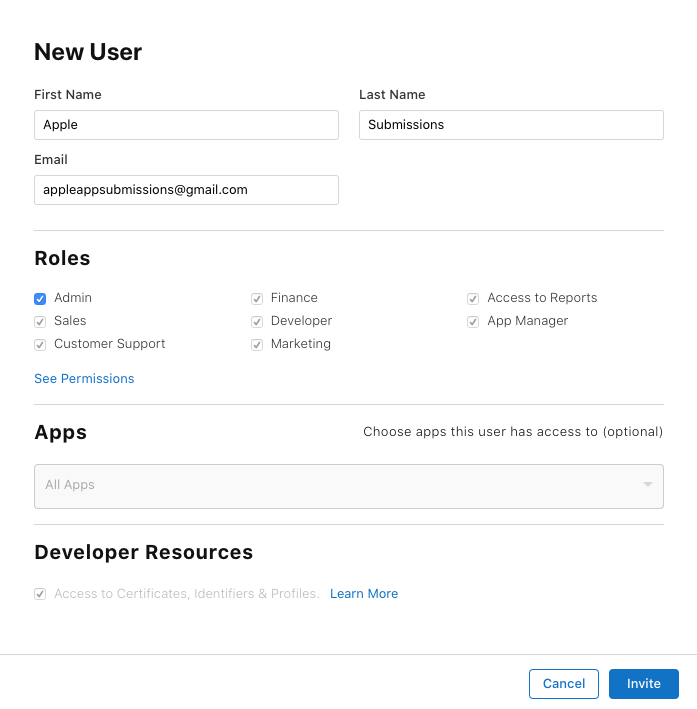Click the First Name input field

(x=186, y=125)
